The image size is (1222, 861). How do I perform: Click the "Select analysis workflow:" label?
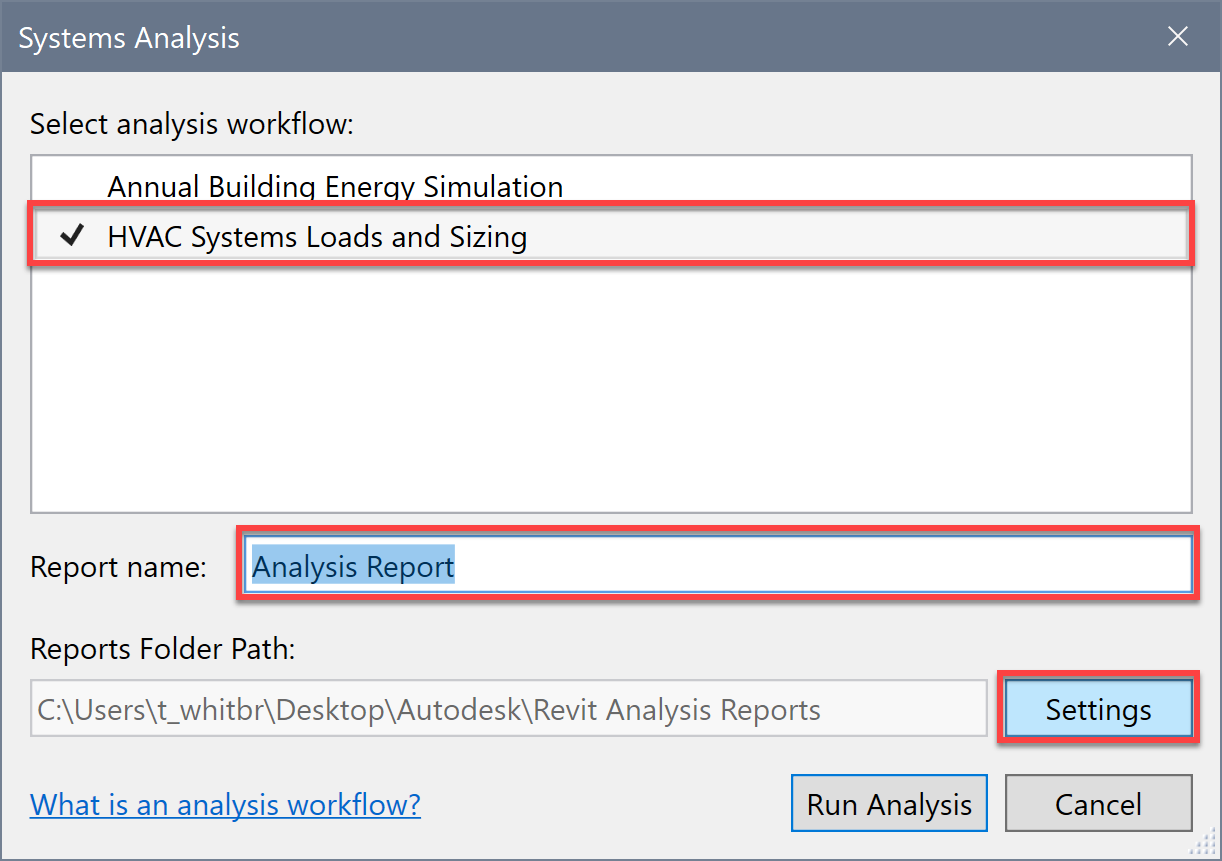pos(192,124)
